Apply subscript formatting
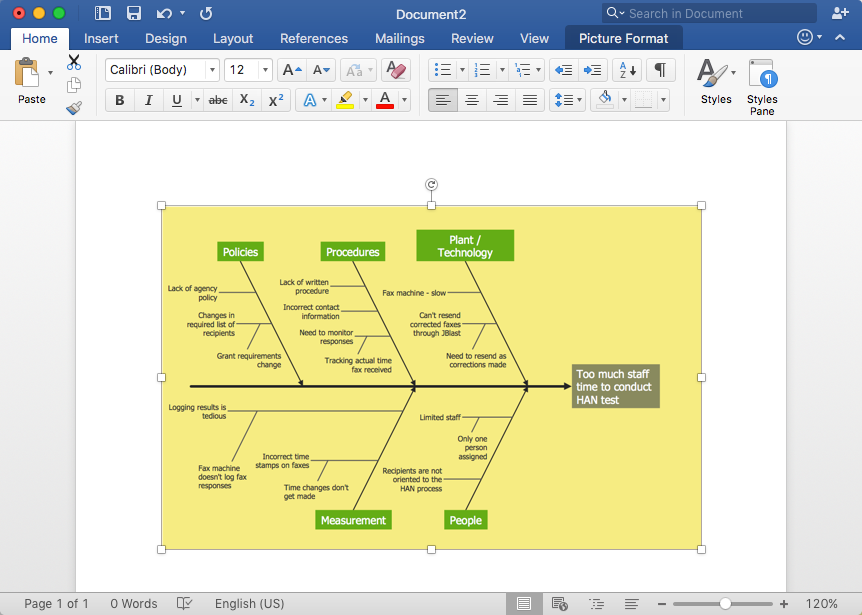Screen dimensions: 862x615 tap(247, 100)
